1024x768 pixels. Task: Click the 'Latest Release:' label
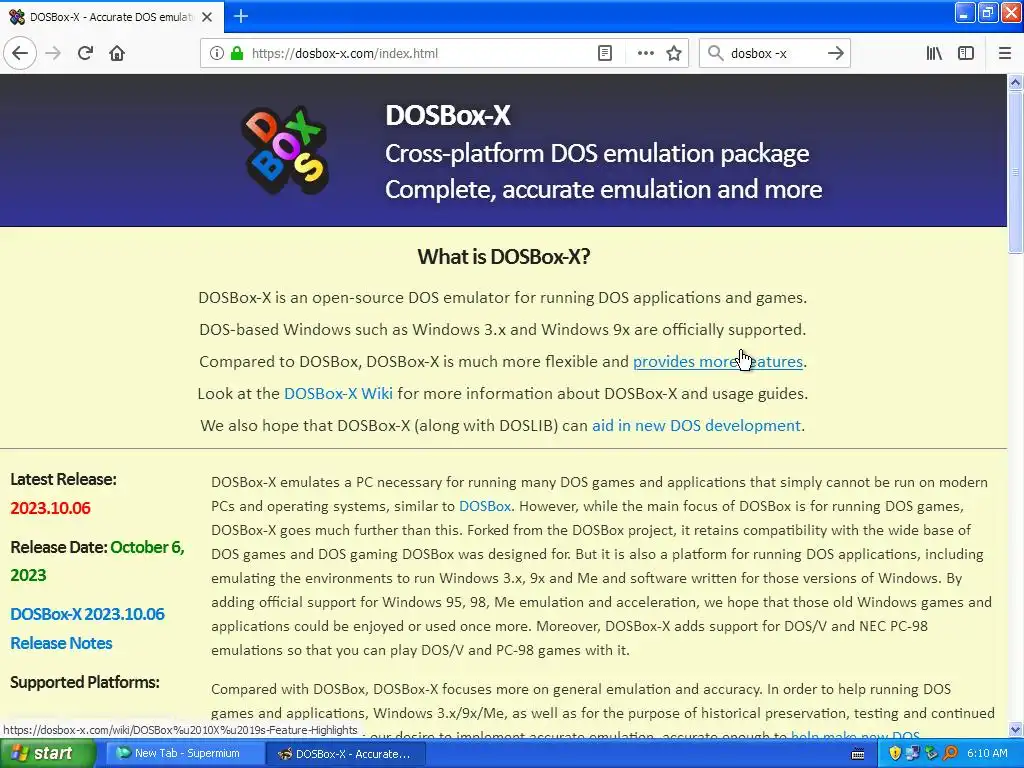tap(63, 479)
